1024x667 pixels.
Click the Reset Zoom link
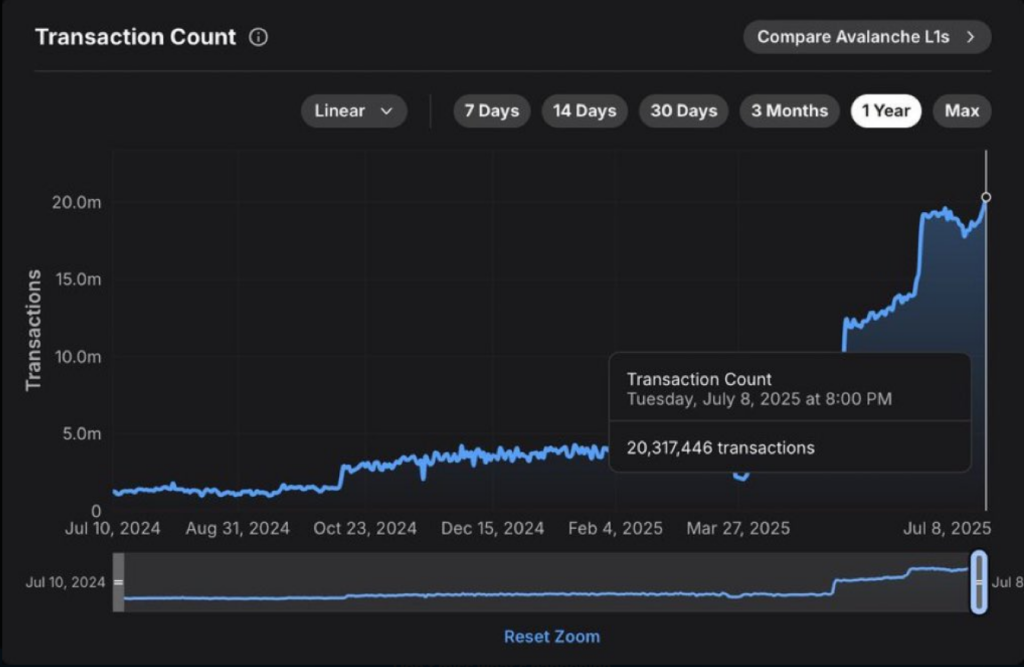pos(551,636)
